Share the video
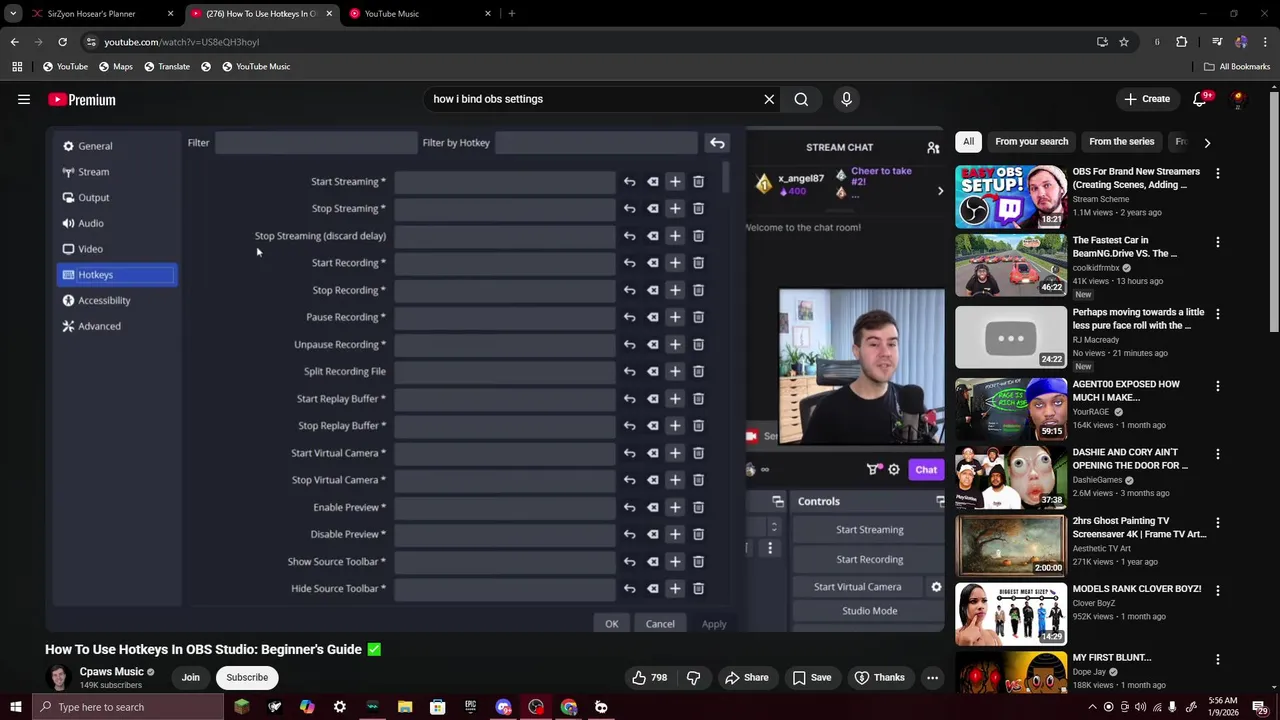This screenshot has width=1280, height=720. (746, 677)
